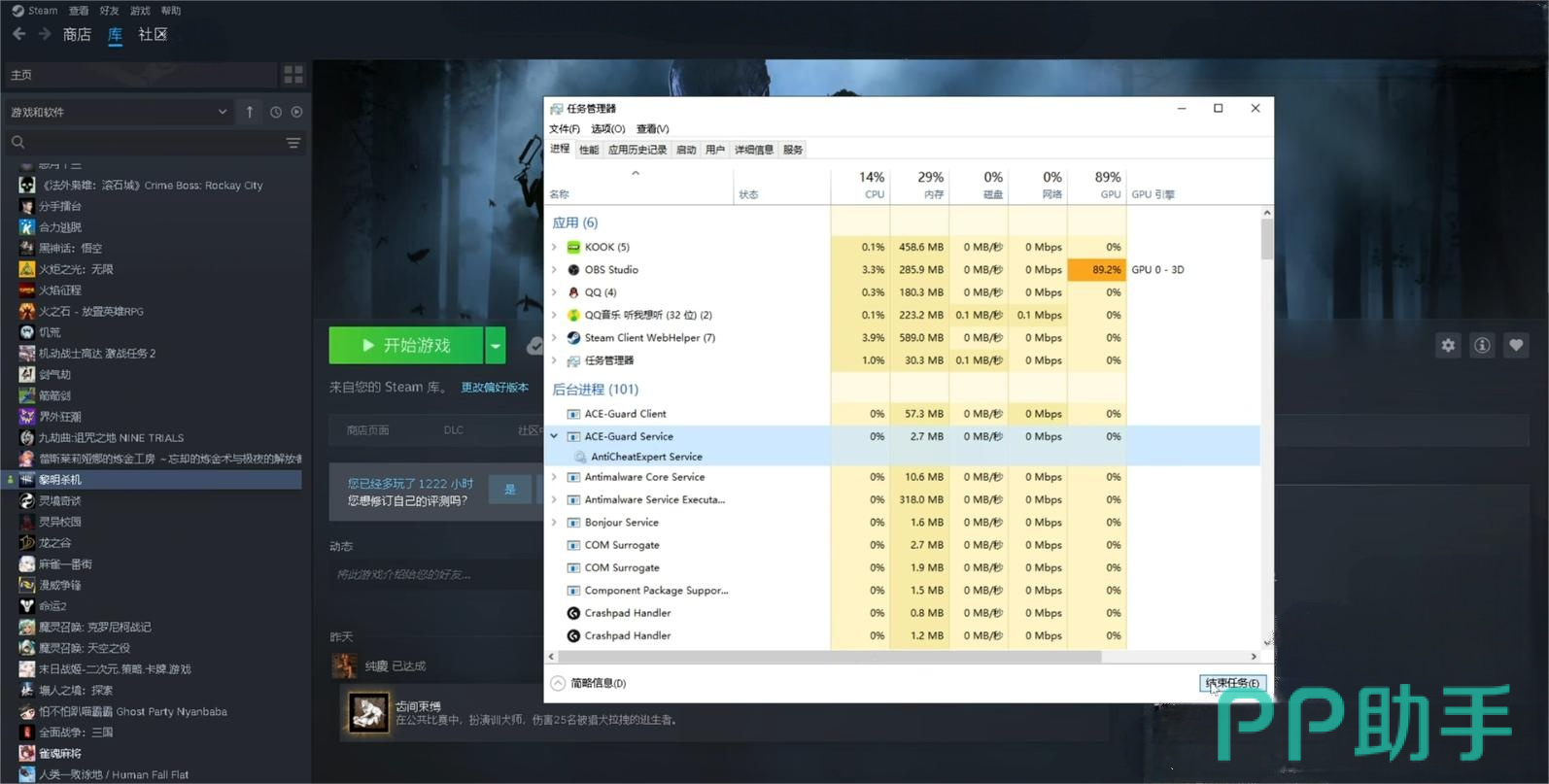
Task: Open the 文件(F) menu in Task Manager
Action: pyautogui.click(x=564, y=128)
